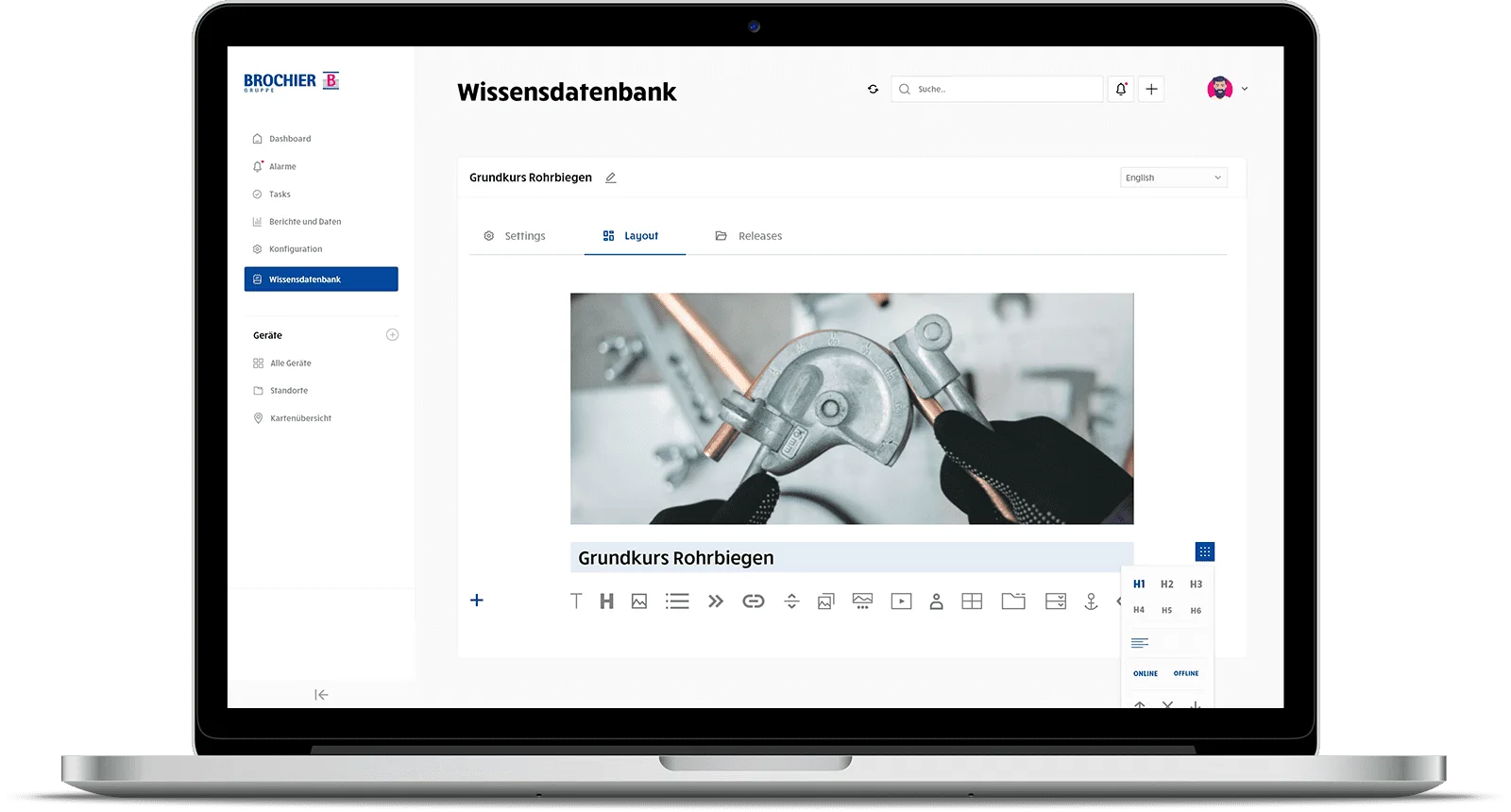Image resolution: width=1511 pixels, height=812 pixels.
Task: Insert an anchor block
Action: click(x=1092, y=601)
